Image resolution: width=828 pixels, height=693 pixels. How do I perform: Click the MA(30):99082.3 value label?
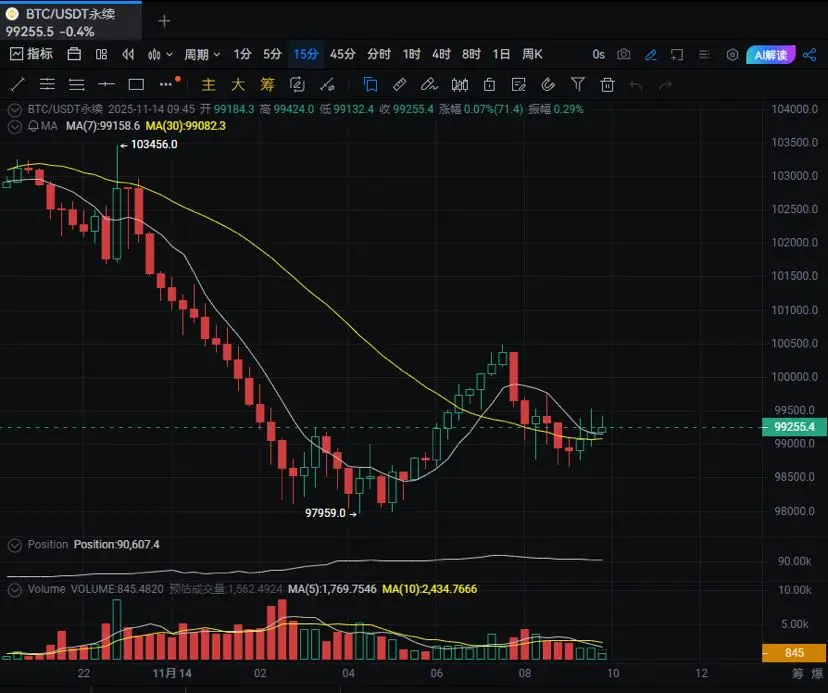click(x=185, y=126)
